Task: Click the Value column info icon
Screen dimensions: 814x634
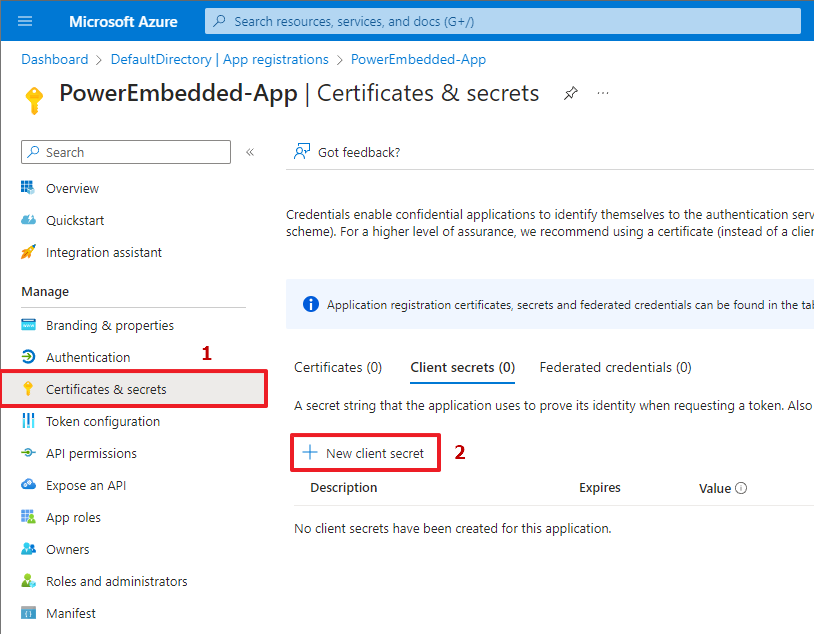Action: (x=741, y=488)
